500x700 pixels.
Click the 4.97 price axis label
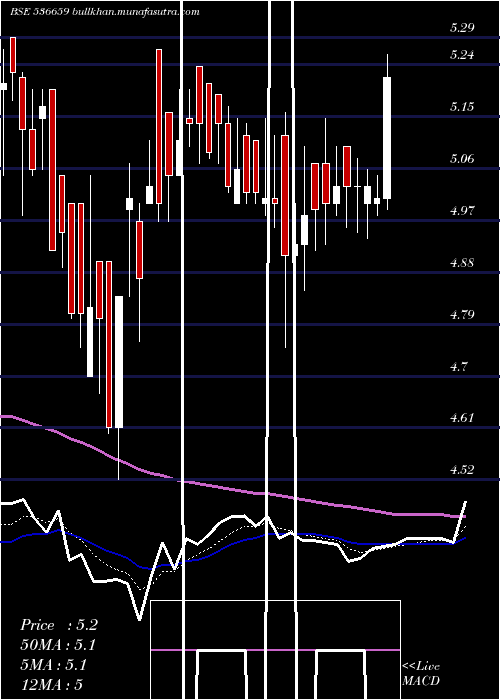pos(462,211)
